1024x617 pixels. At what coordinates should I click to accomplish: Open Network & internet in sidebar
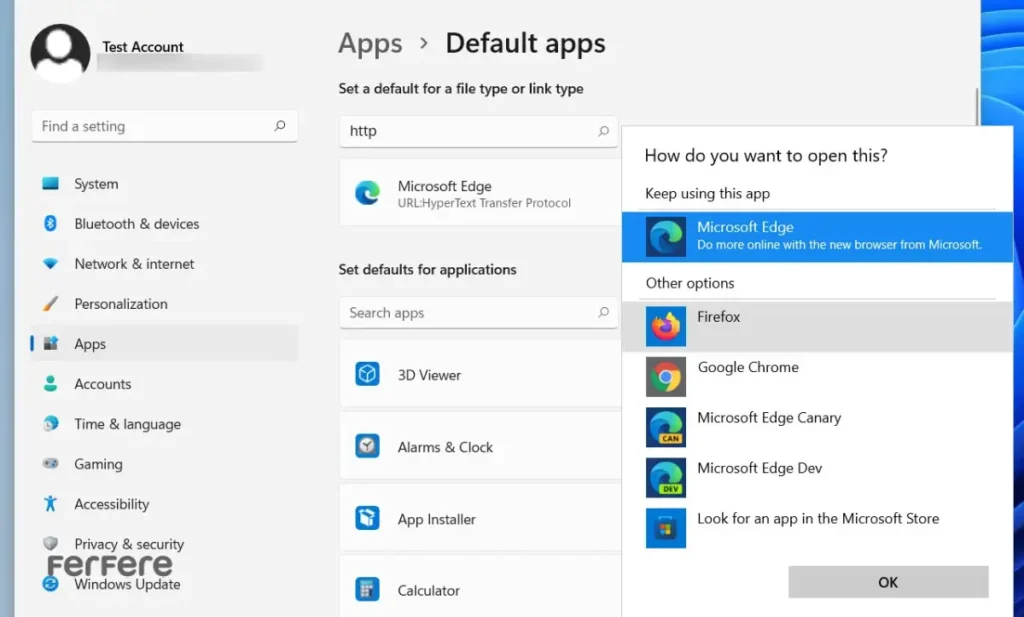(134, 264)
